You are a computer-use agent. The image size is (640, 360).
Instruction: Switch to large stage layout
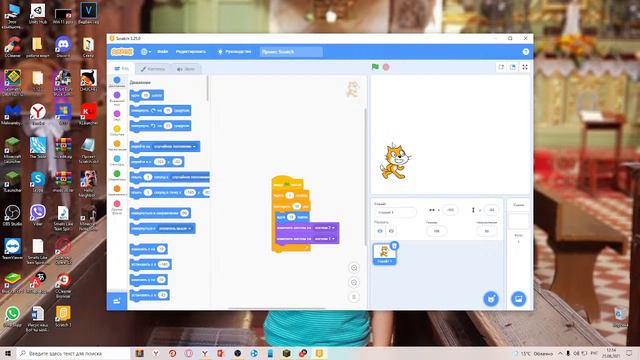[513, 67]
